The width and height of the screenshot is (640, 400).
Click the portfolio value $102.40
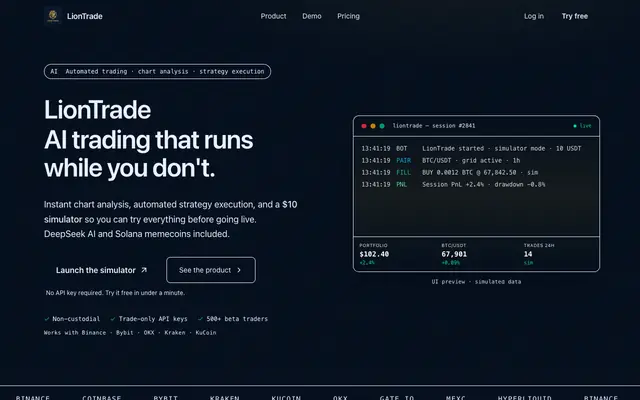coord(374,254)
